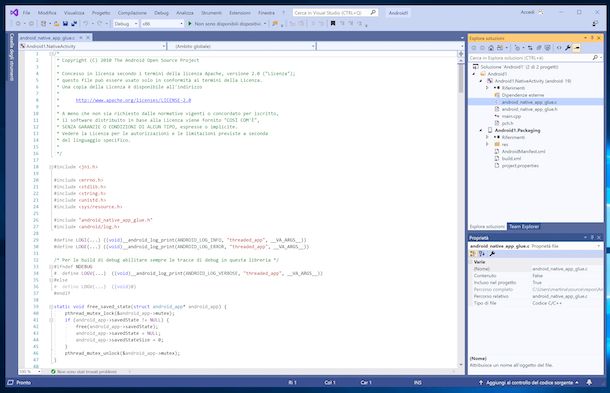Open the Android1.NativeActivity scope dropdown
This screenshot has height=393, width=610.
click(x=163, y=46)
